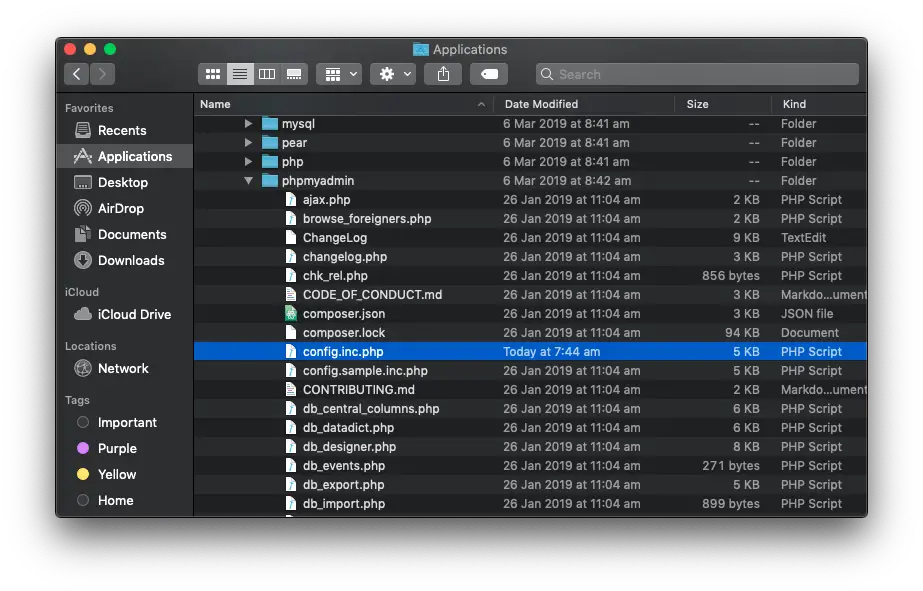Select the db_export.php file name
This screenshot has width=923, height=591.
(344, 484)
